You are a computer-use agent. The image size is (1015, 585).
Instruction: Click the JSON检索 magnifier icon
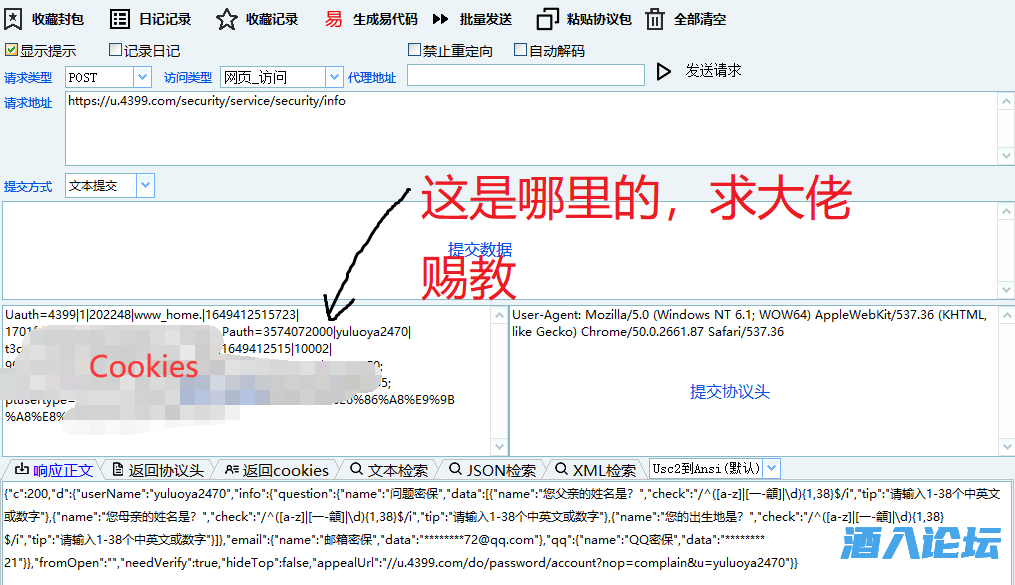tap(455, 469)
